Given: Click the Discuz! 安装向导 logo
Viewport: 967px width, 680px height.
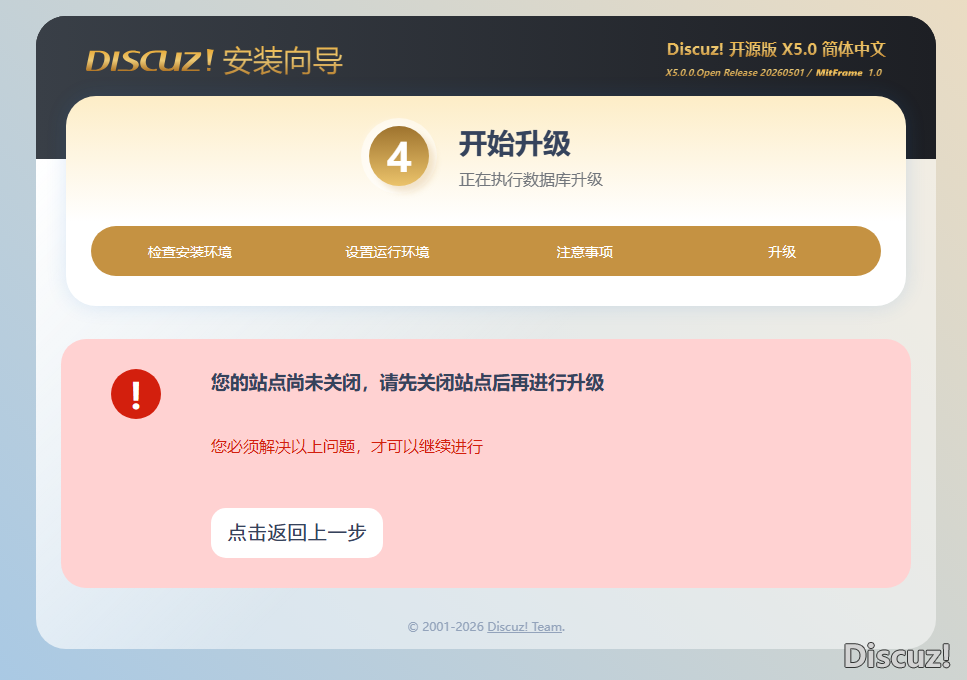Looking at the screenshot, I should 214,60.
